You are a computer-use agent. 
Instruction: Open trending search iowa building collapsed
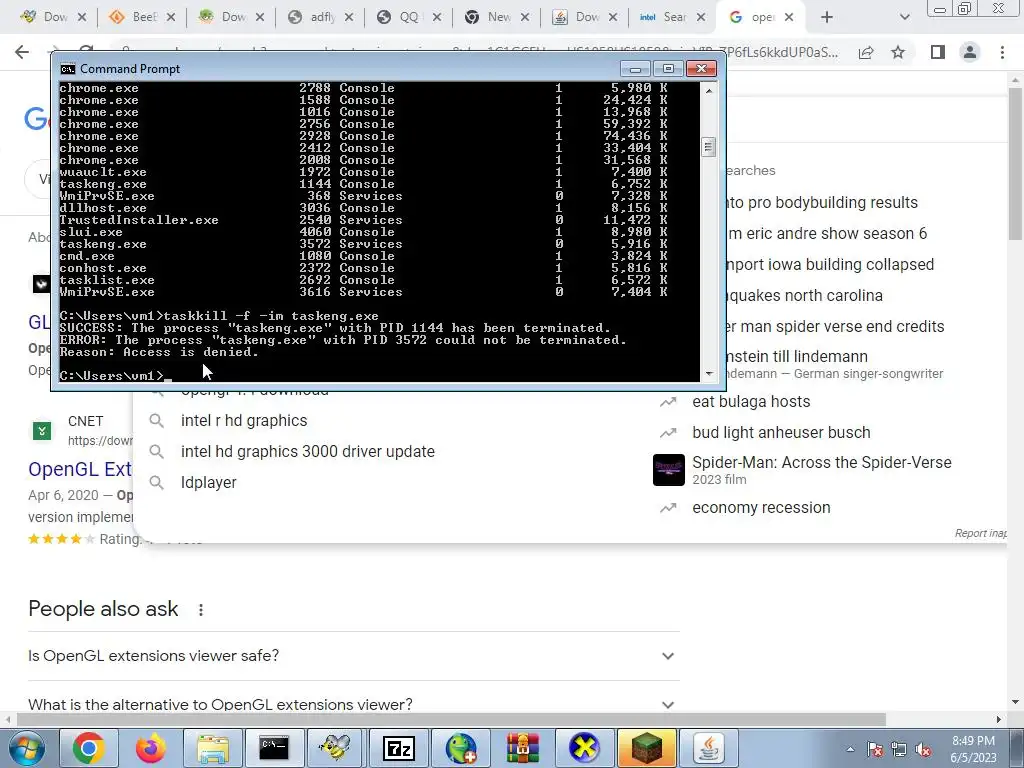tap(831, 264)
